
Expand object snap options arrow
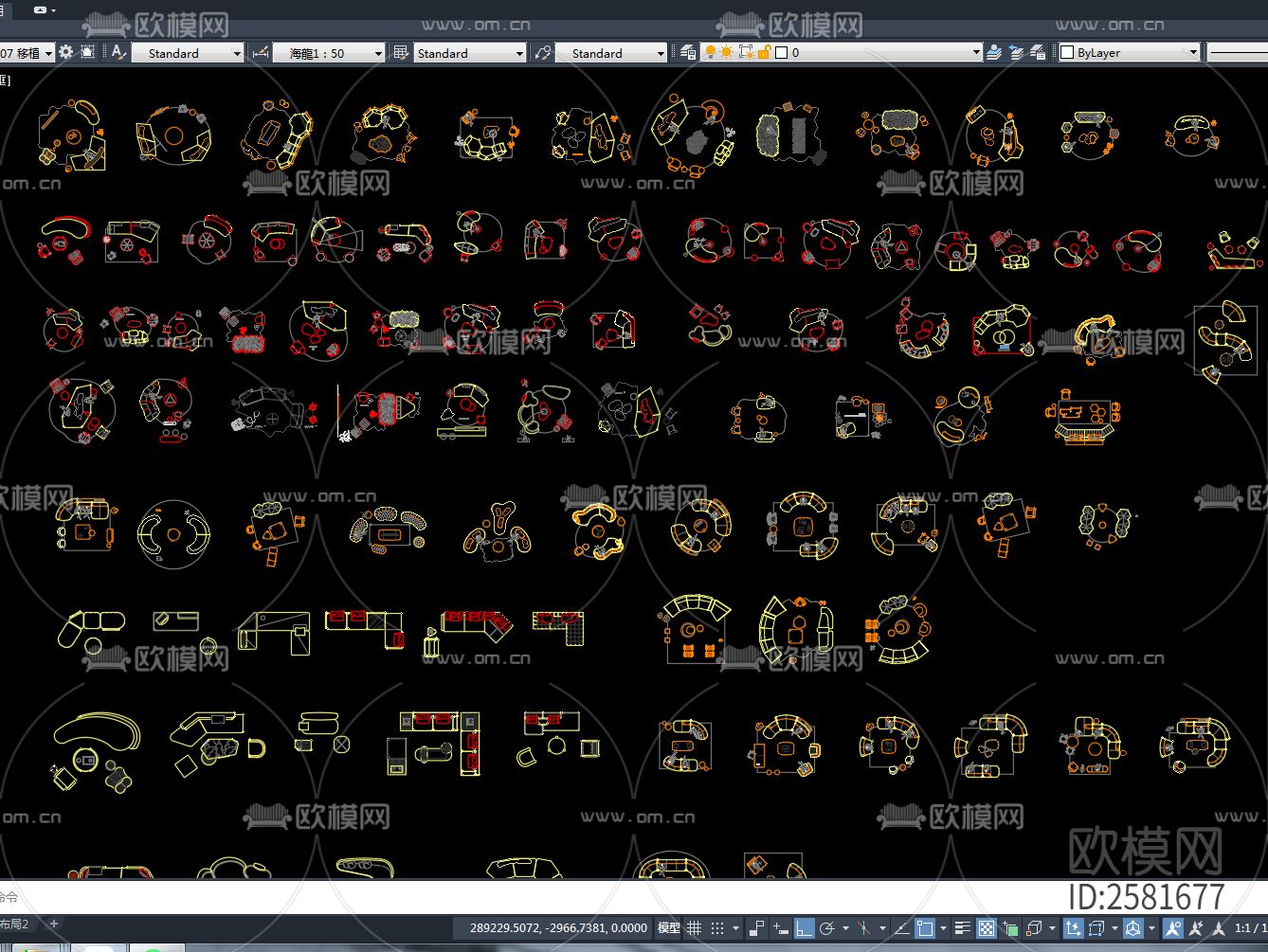(943, 928)
